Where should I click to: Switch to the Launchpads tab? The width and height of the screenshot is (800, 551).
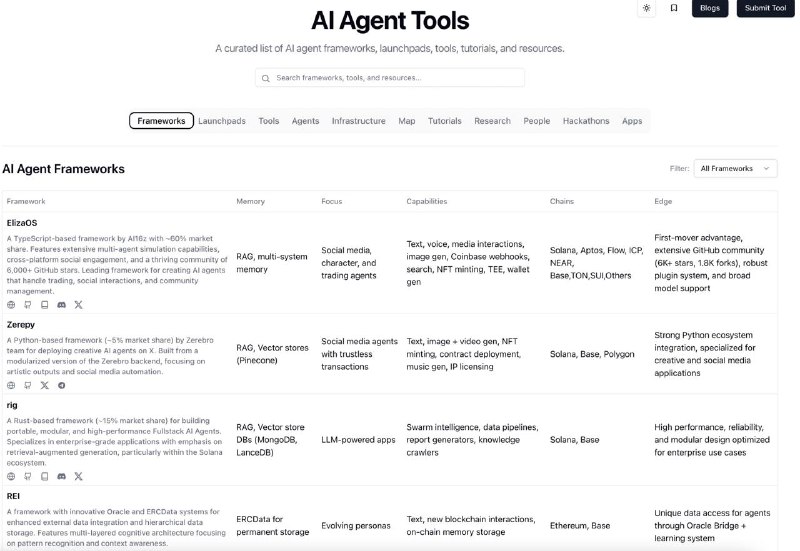pyautogui.click(x=222, y=121)
